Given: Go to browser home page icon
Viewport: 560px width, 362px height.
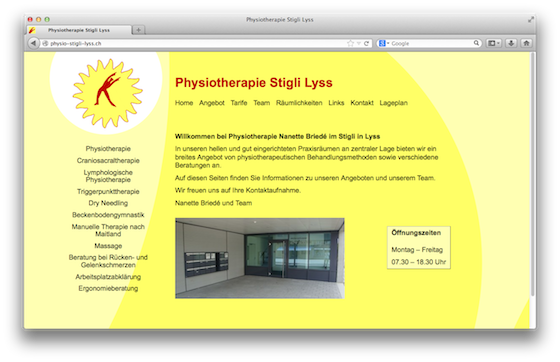Looking at the screenshot, I should click(x=526, y=43).
